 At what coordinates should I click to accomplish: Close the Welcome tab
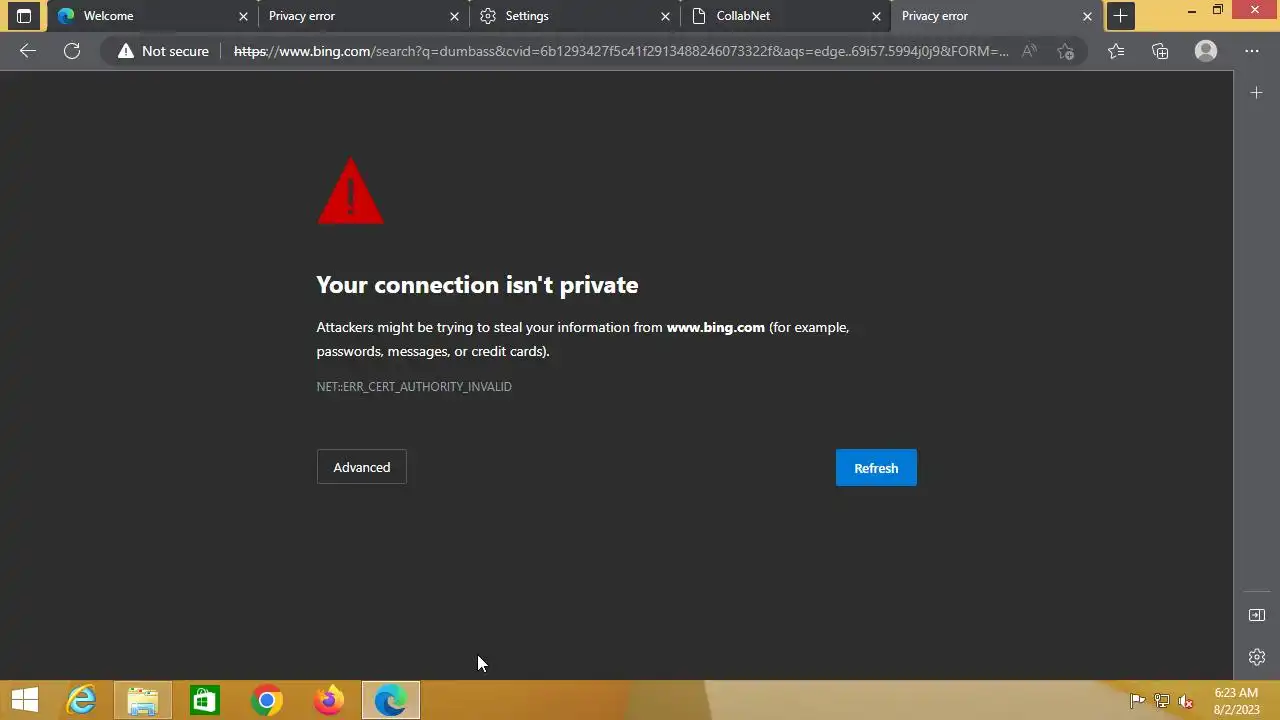click(243, 16)
